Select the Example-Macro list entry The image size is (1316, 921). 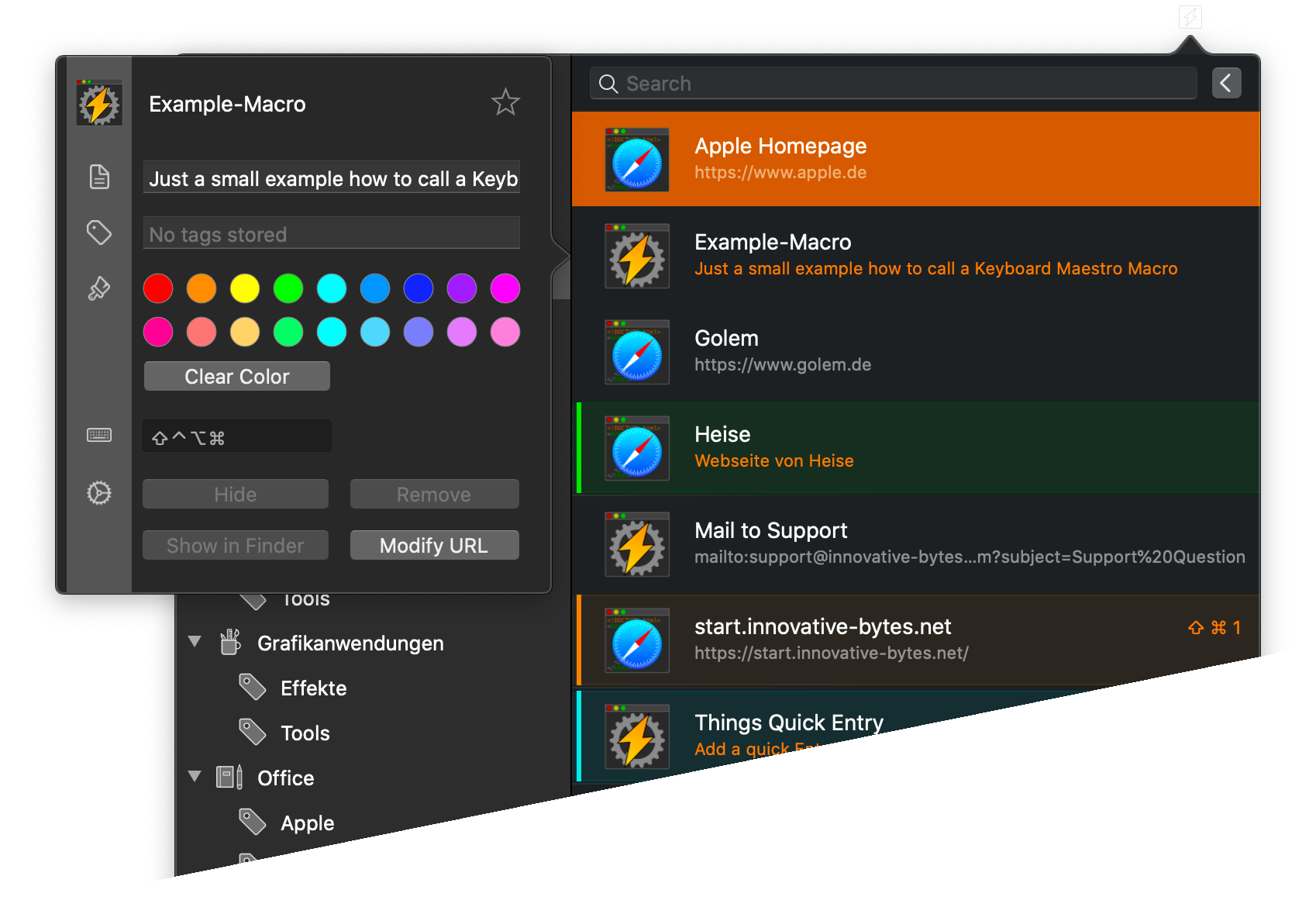pos(916,255)
